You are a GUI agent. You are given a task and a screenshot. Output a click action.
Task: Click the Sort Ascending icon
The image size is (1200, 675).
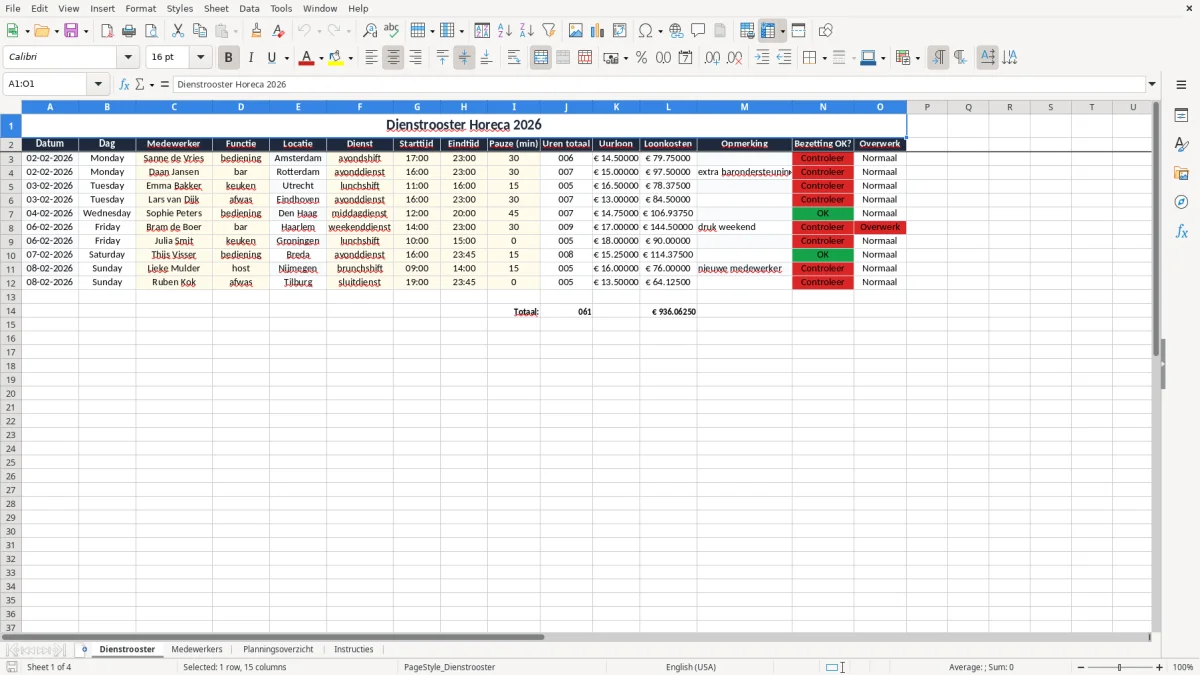[505, 31]
